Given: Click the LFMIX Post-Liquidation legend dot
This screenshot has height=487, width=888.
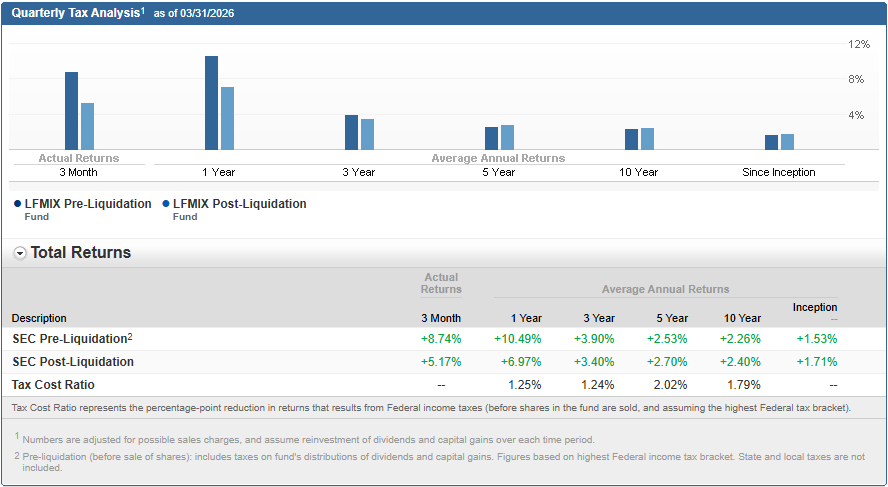Looking at the screenshot, I should [x=164, y=204].
